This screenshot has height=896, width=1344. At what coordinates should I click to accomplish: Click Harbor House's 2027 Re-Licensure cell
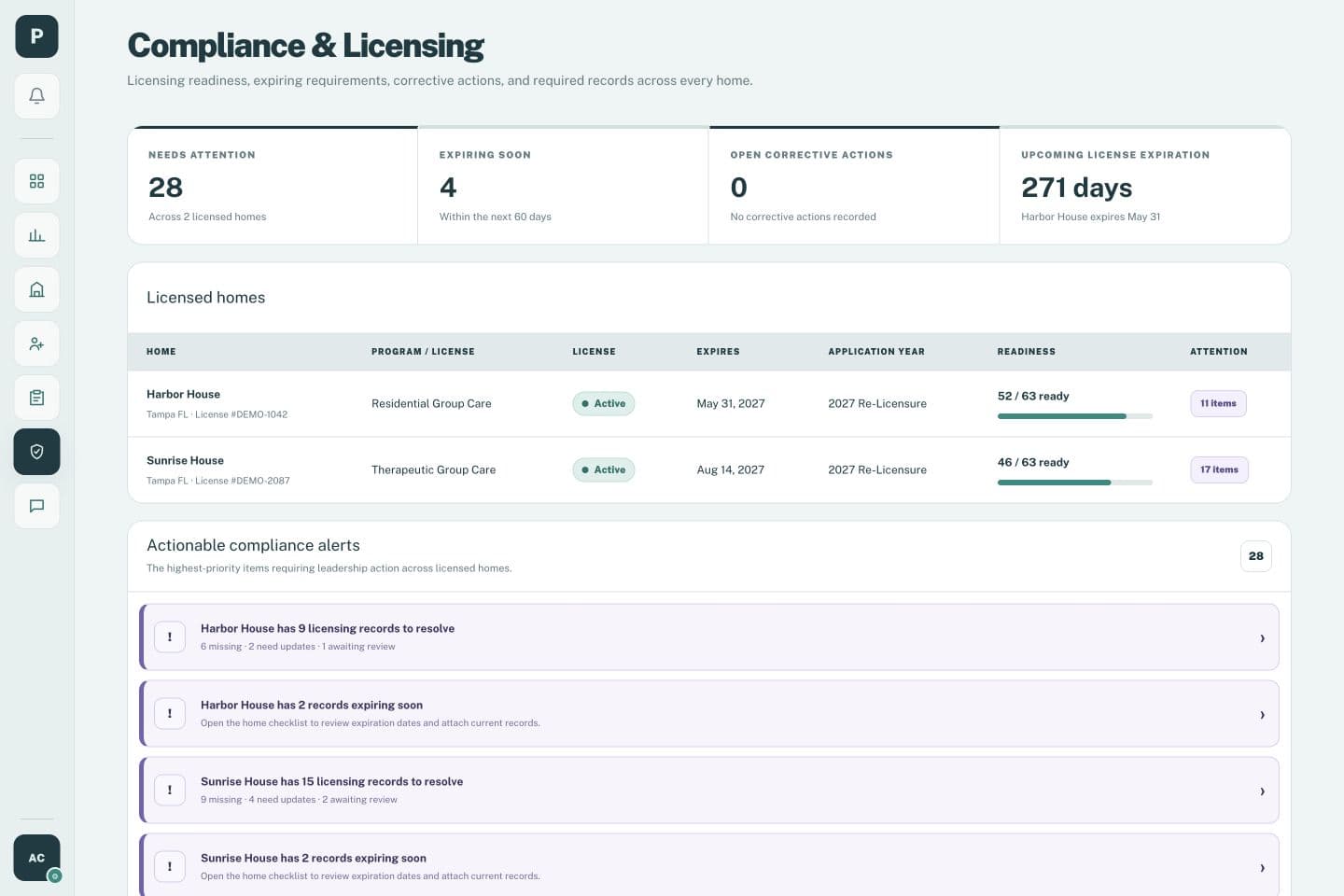point(877,403)
